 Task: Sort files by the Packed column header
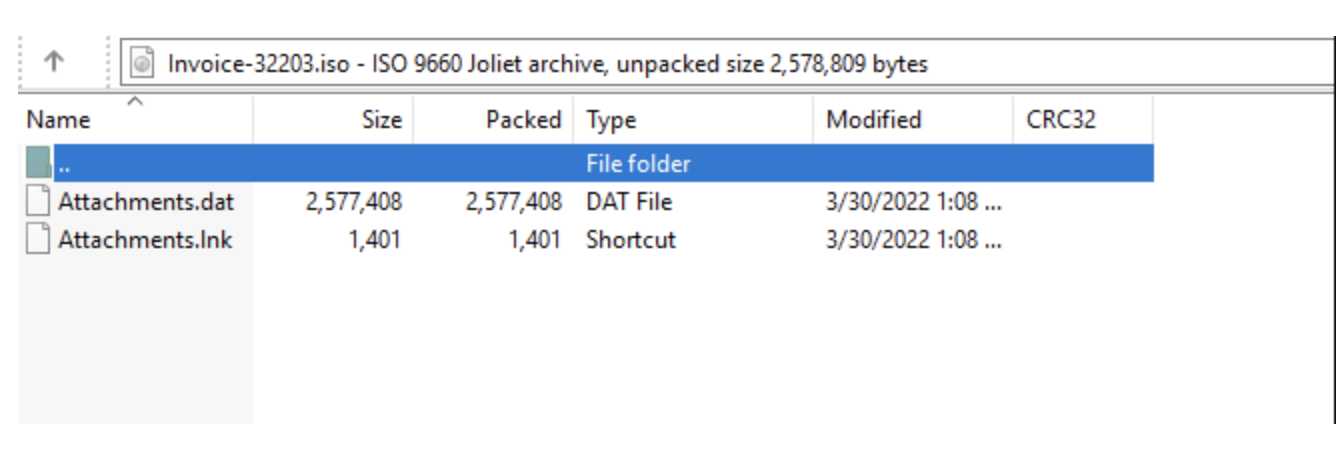pyautogui.click(x=493, y=120)
